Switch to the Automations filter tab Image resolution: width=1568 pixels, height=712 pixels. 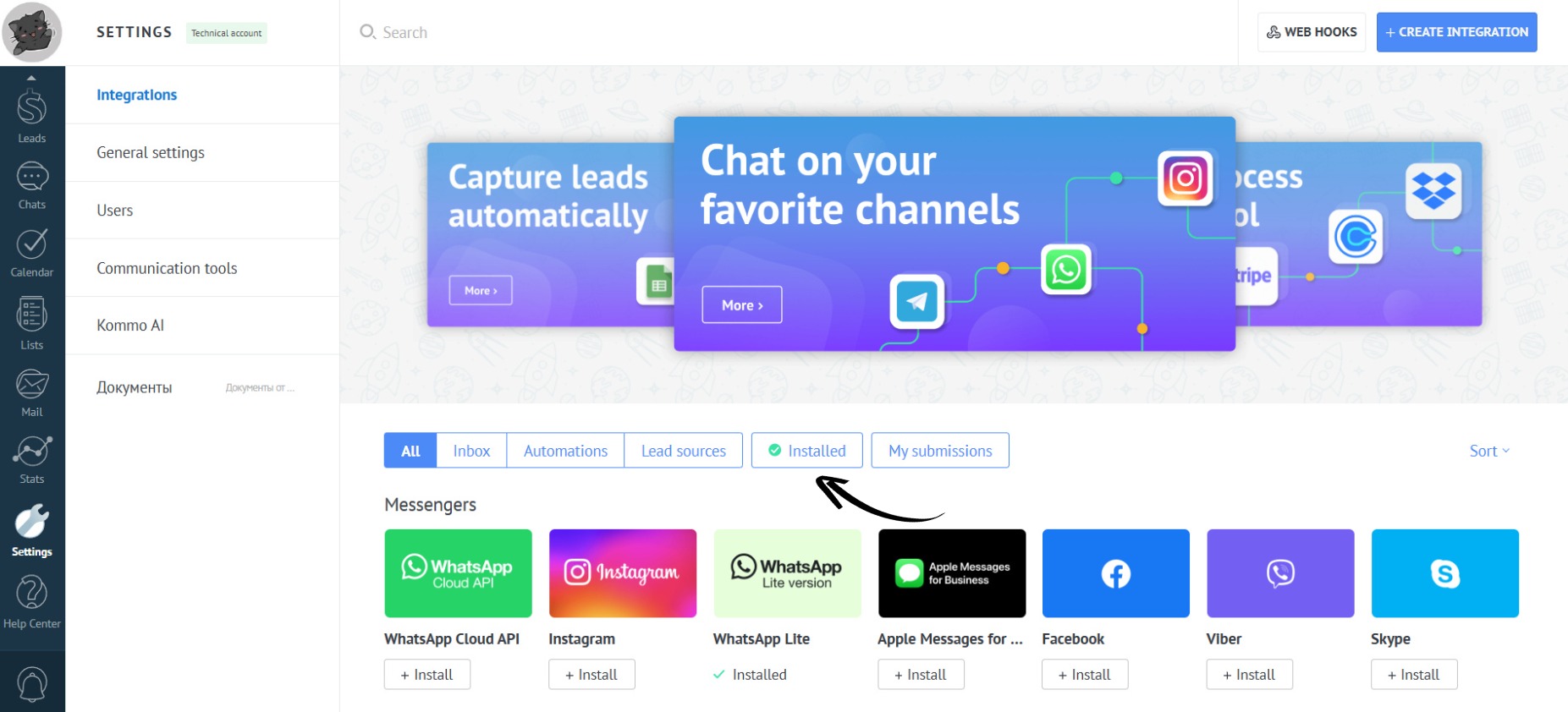tap(565, 451)
